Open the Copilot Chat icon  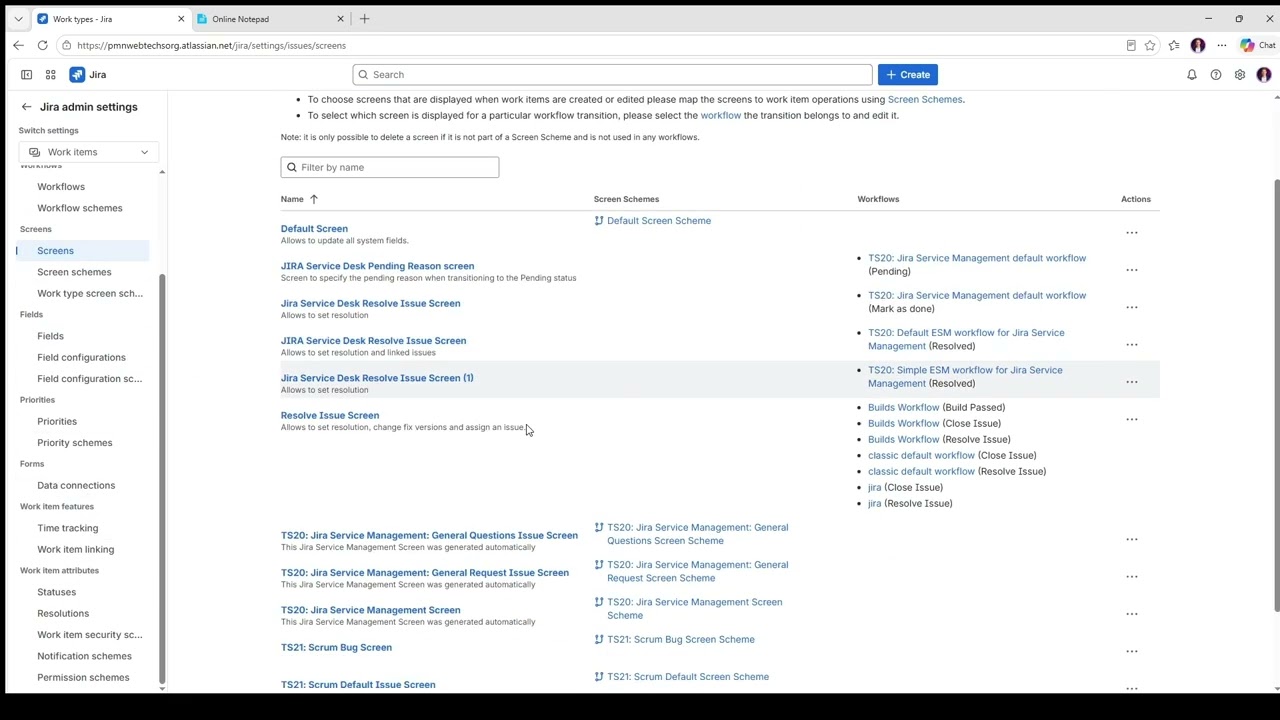[x=1257, y=45]
